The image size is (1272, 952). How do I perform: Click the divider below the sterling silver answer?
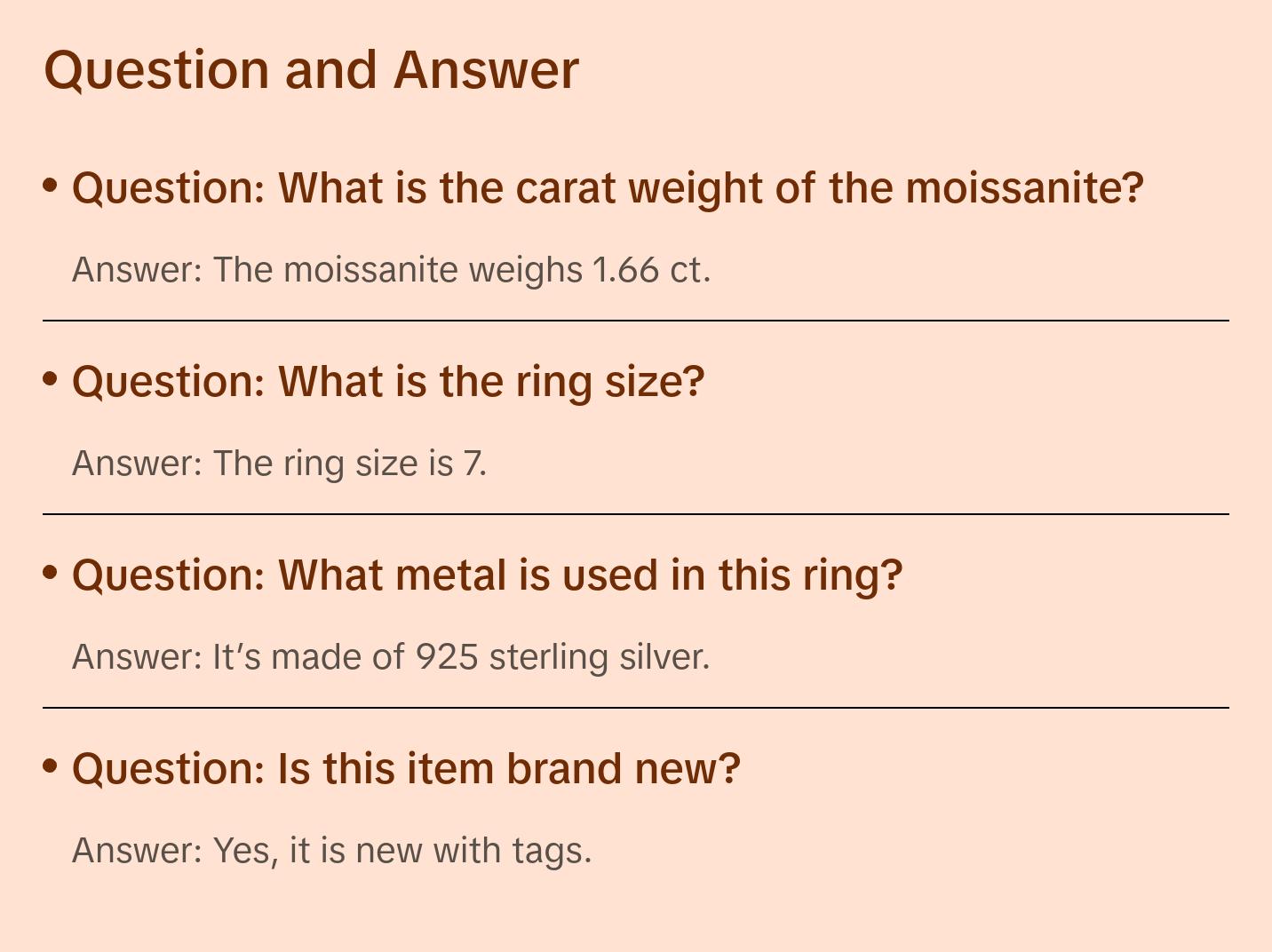coord(636,708)
